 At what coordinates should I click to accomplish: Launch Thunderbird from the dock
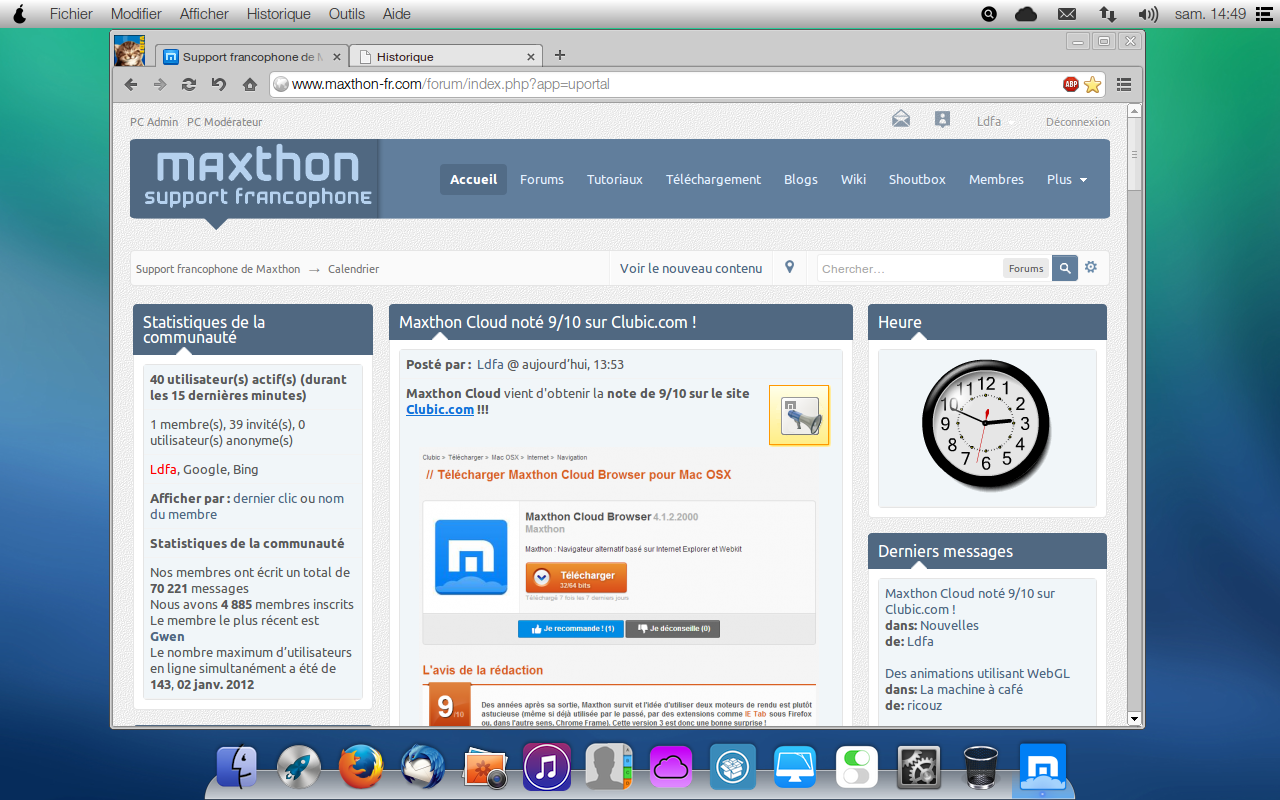423,768
